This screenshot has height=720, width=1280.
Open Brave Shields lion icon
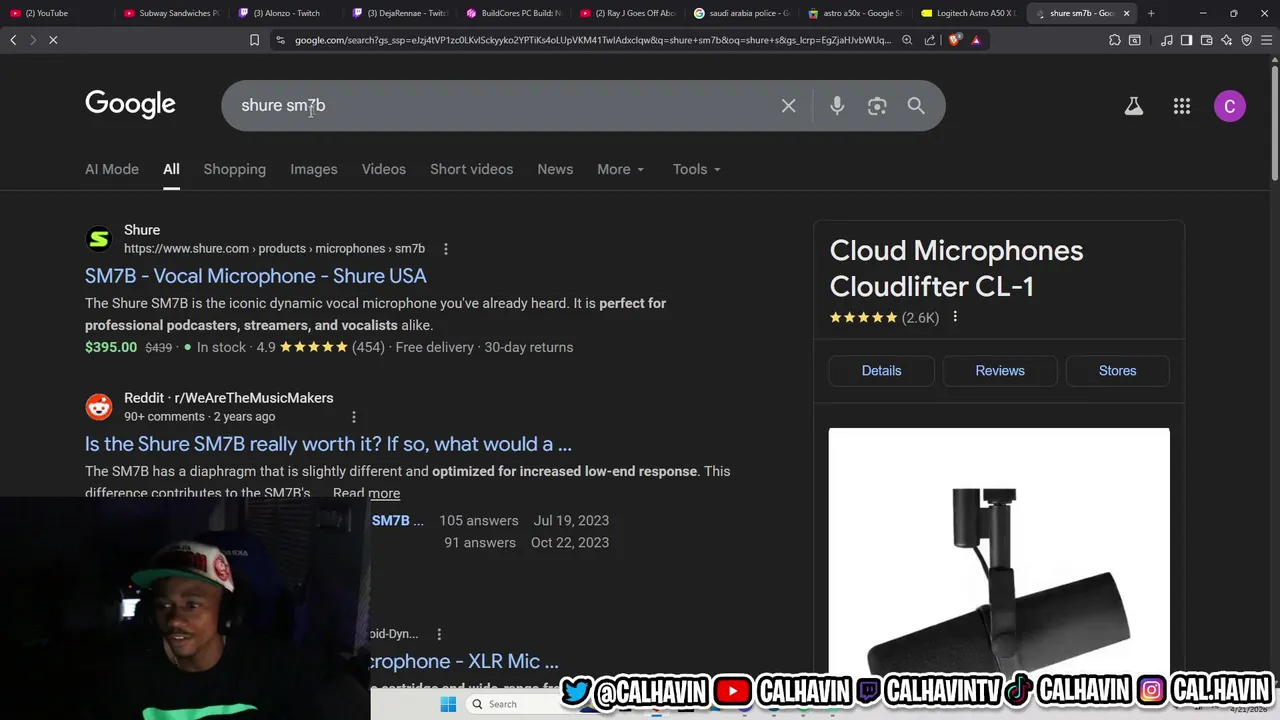954,40
